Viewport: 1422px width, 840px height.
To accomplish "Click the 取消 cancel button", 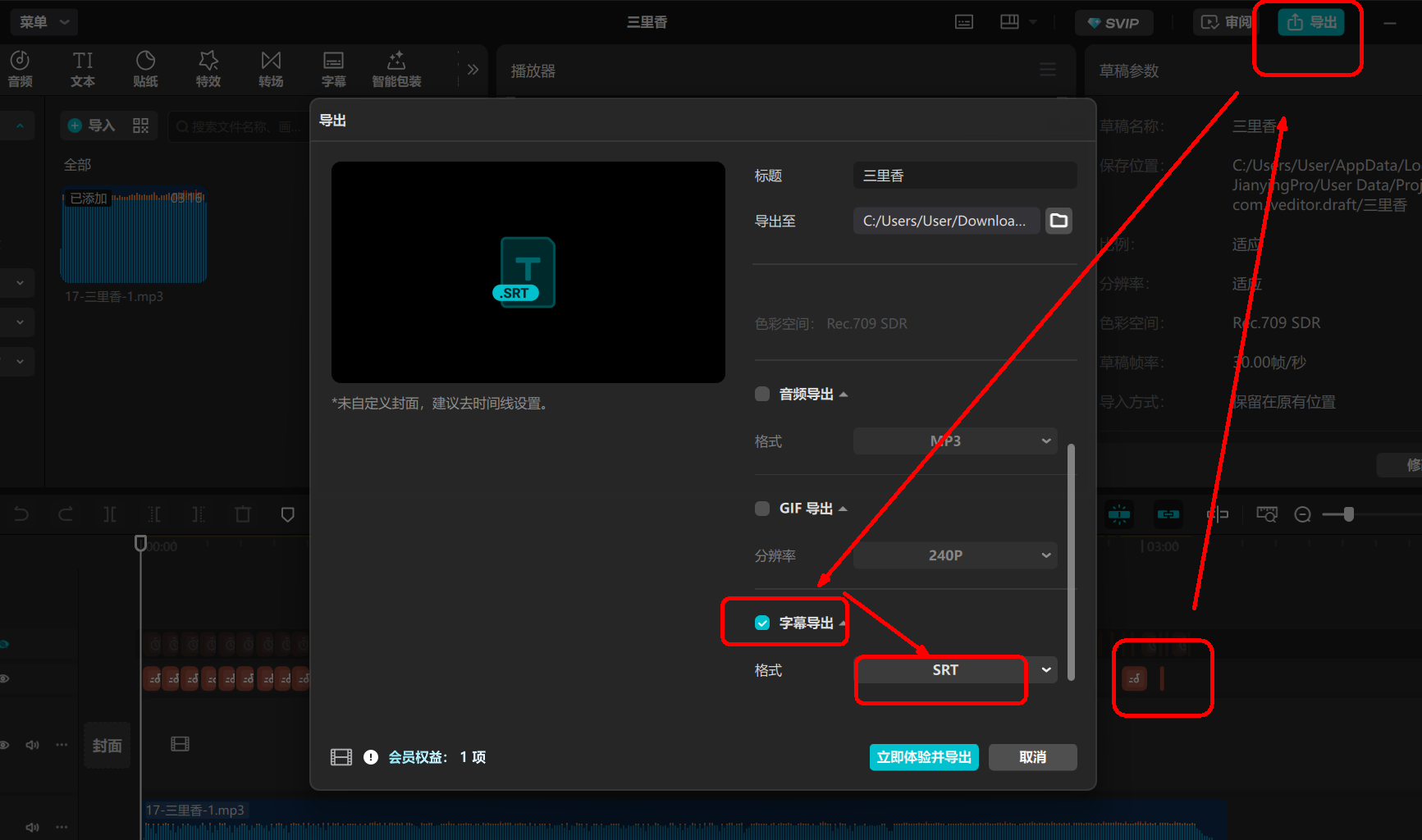I will pos(1032,757).
